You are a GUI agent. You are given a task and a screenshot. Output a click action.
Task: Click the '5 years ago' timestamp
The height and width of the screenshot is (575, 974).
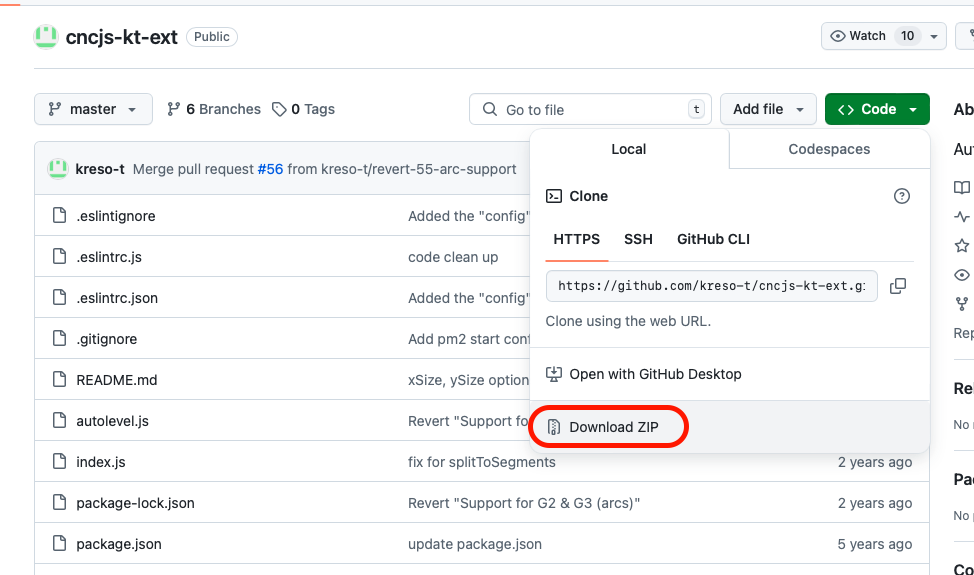875,544
